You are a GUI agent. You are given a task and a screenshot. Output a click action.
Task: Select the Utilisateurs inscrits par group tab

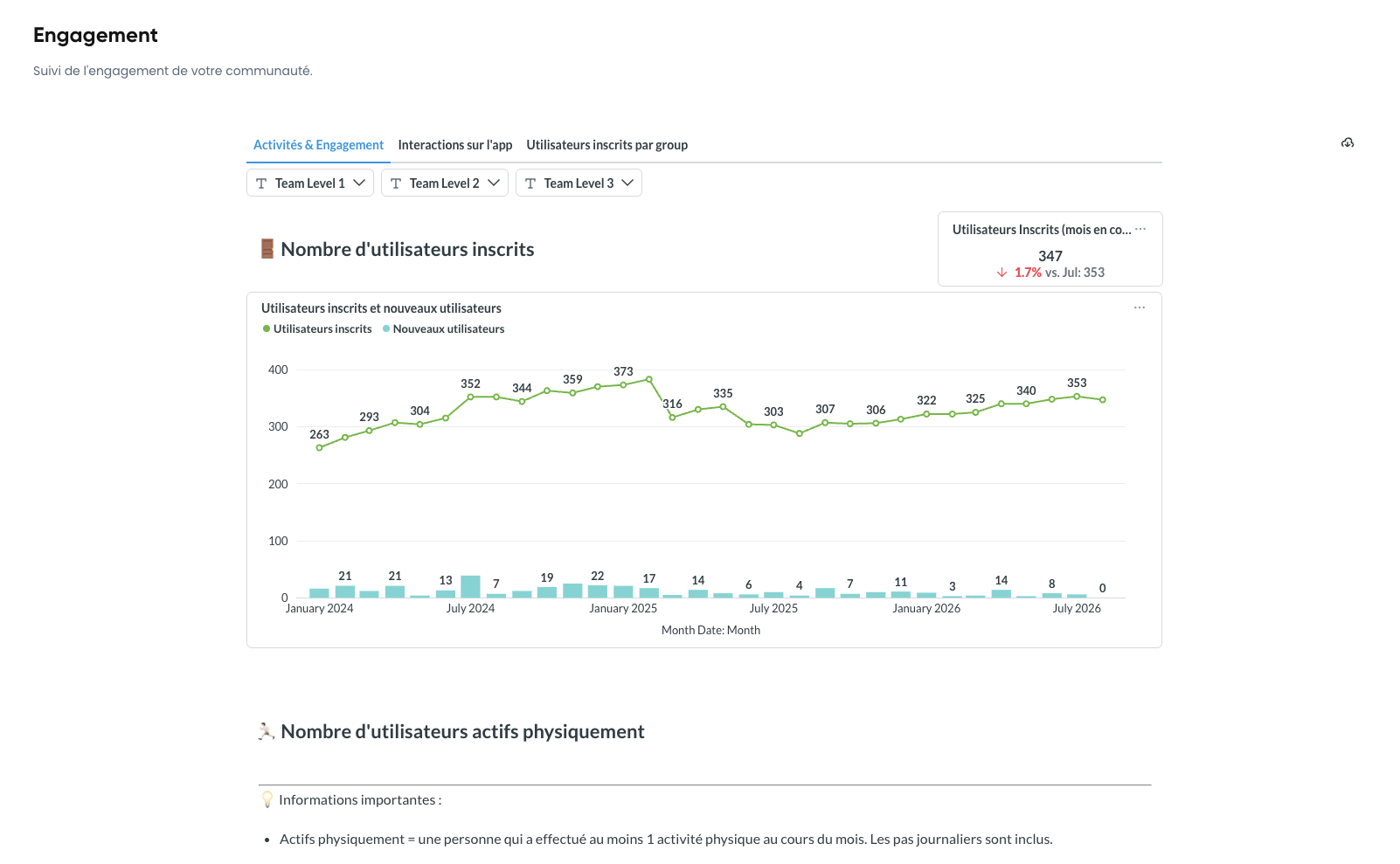coord(607,145)
